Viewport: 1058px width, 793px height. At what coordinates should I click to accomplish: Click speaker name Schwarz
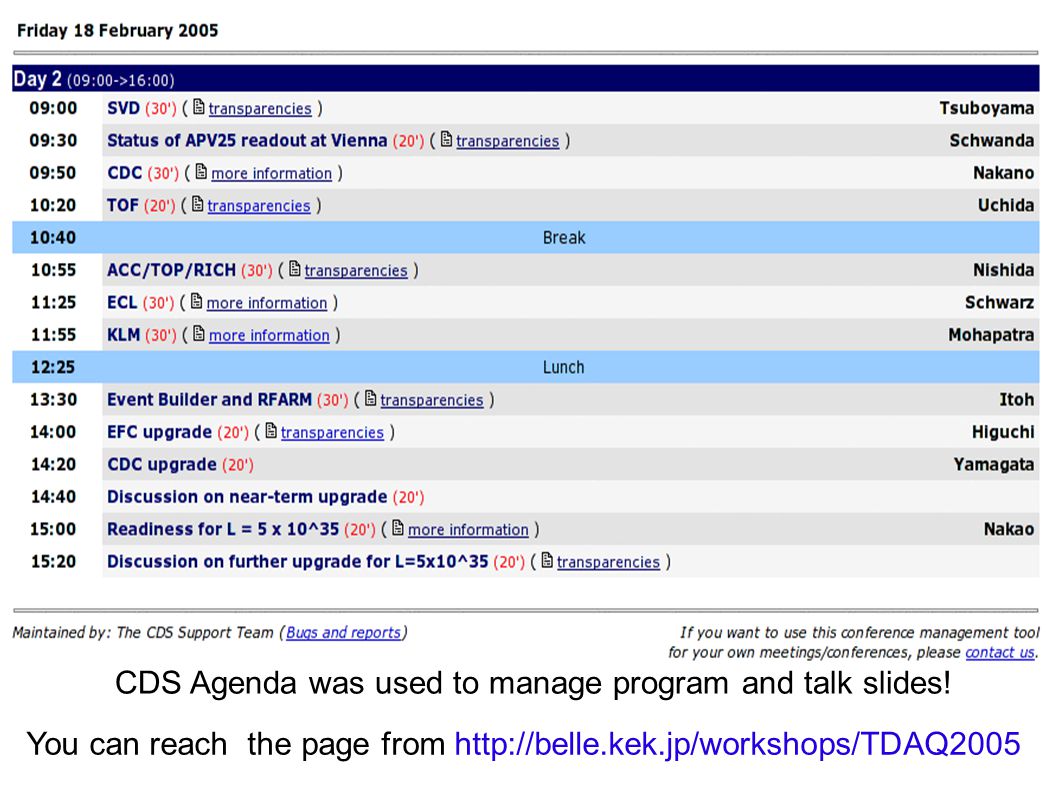[999, 302]
